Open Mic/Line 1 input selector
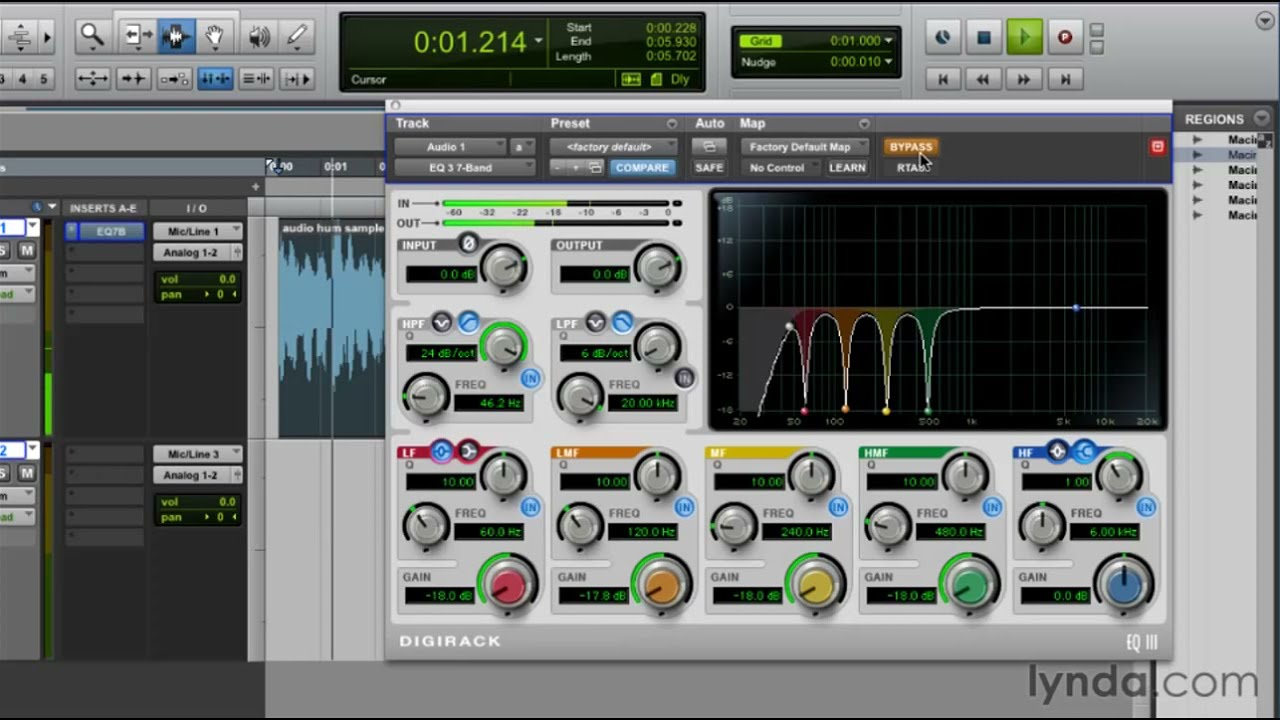The height and width of the screenshot is (720, 1280). [x=197, y=231]
